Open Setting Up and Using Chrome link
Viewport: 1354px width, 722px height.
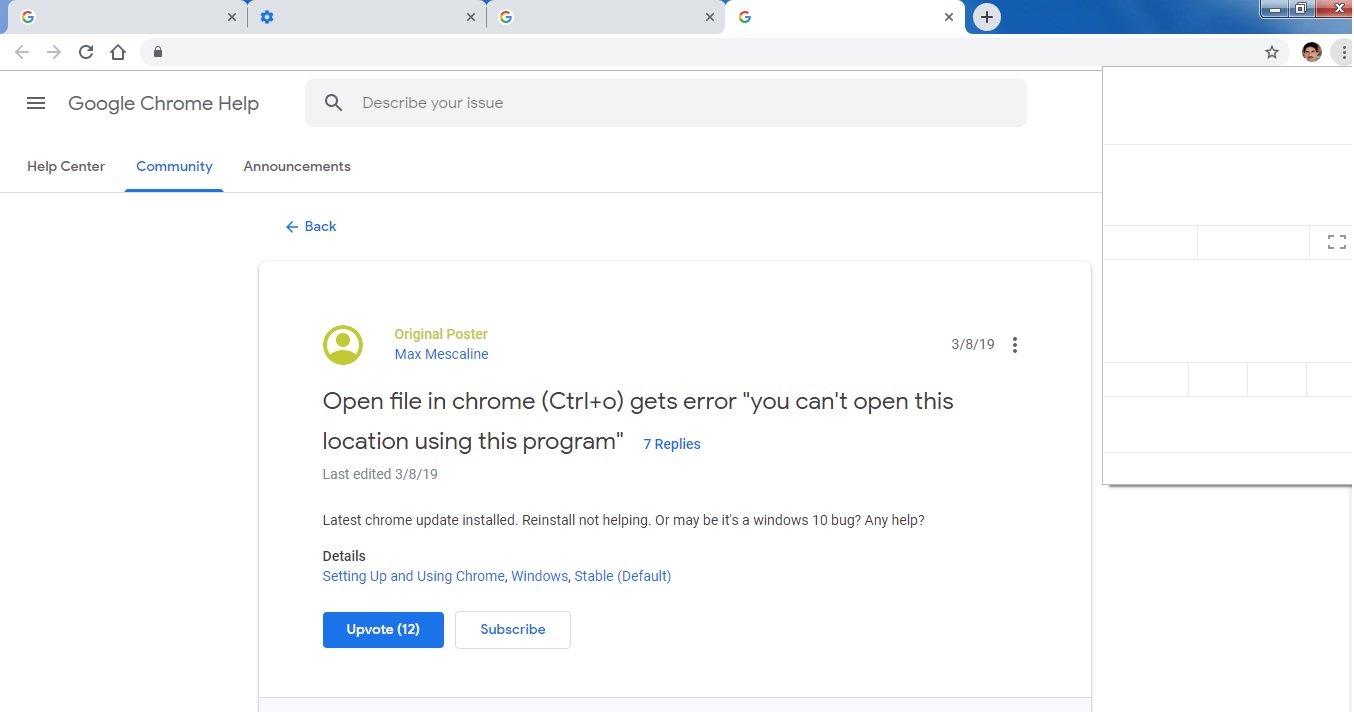pyautogui.click(x=414, y=576)
